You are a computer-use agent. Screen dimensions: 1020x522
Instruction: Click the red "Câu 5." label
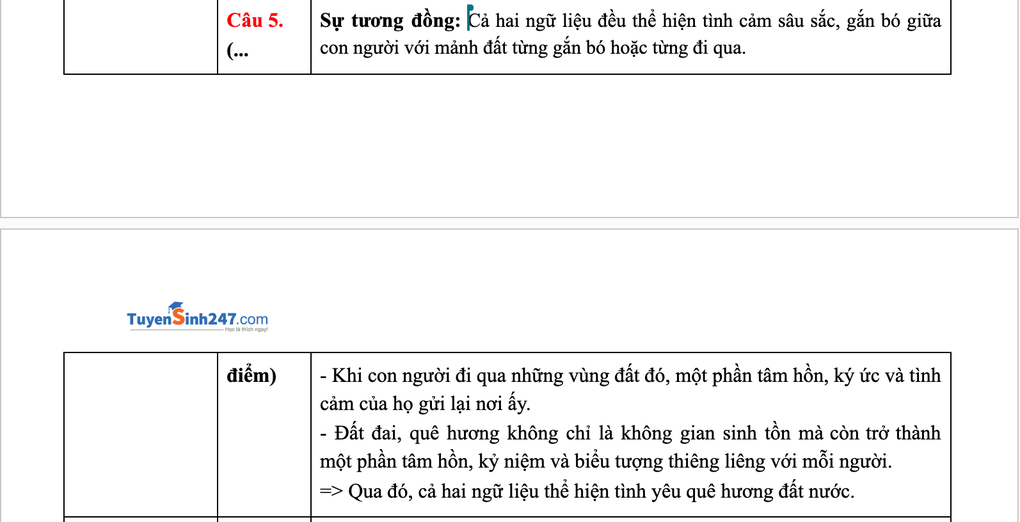254,21
